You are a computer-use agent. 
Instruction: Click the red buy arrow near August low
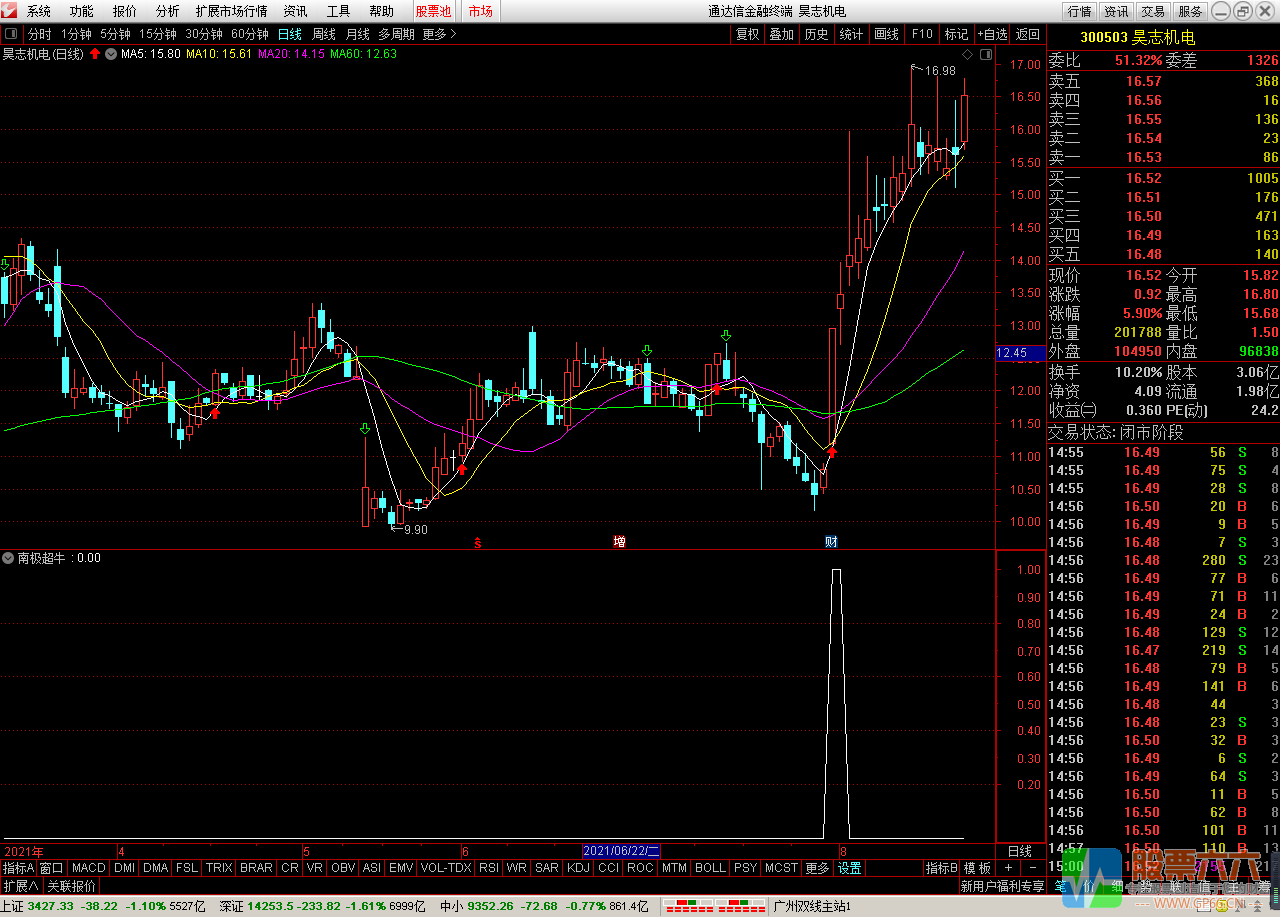pos(832,452)
